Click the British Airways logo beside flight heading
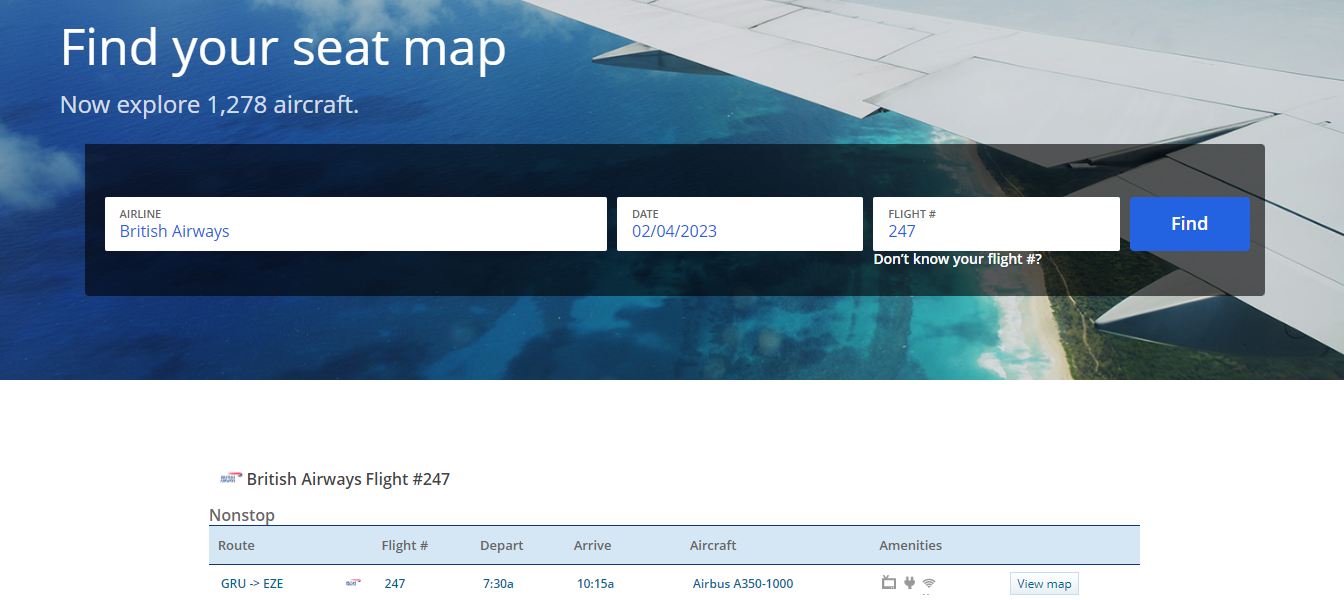 click(231, 479)
